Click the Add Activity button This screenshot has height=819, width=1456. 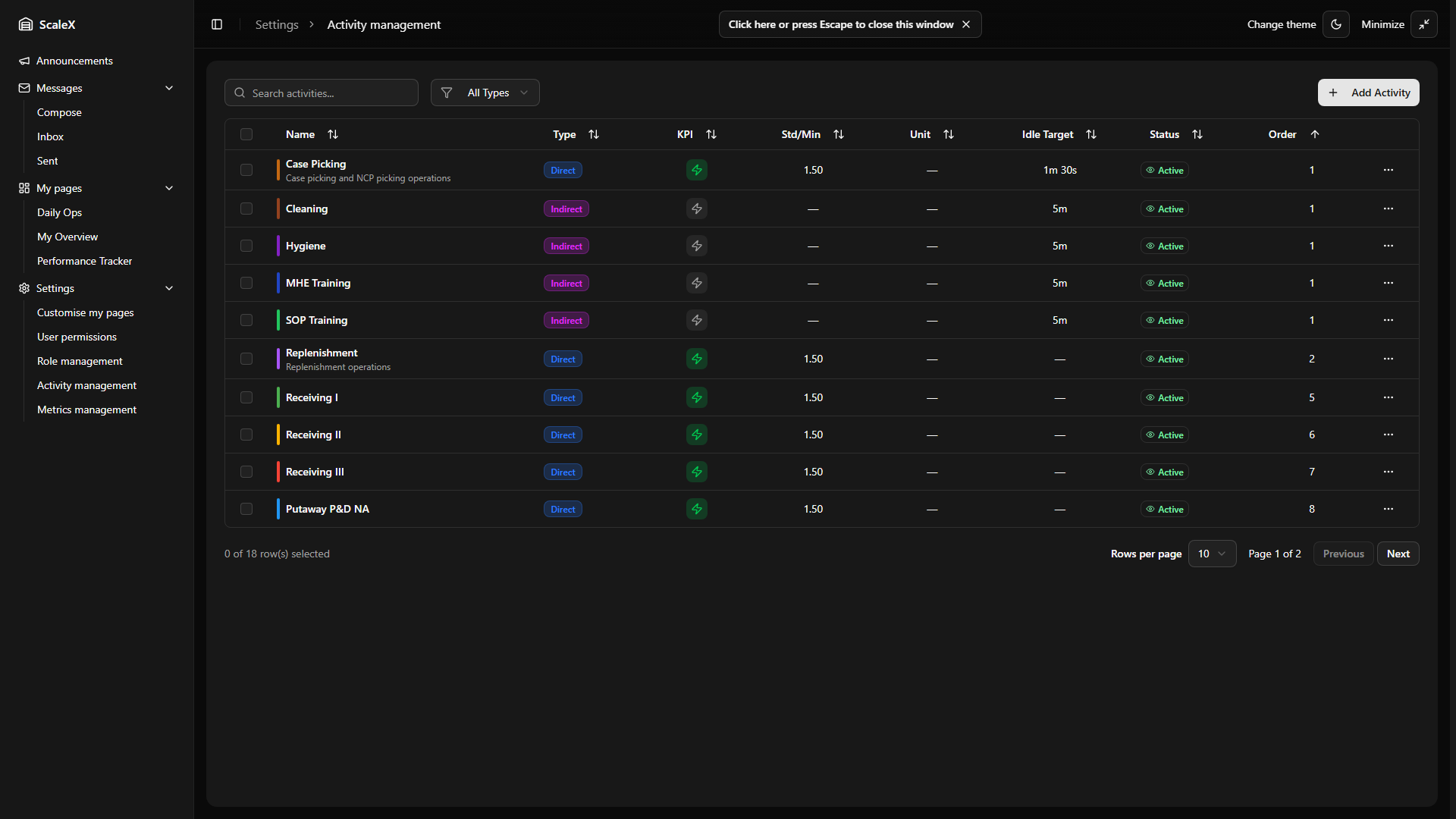coord(1368,93)
